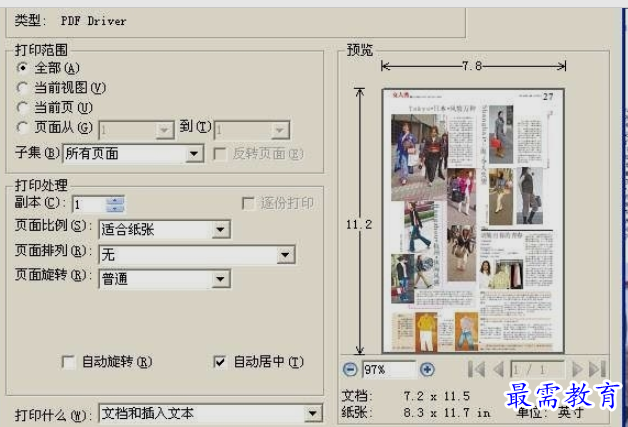Go to the next preview page arrow
Image resolution: width=628 pixels, height=427 pixels.
coord(577,369)
